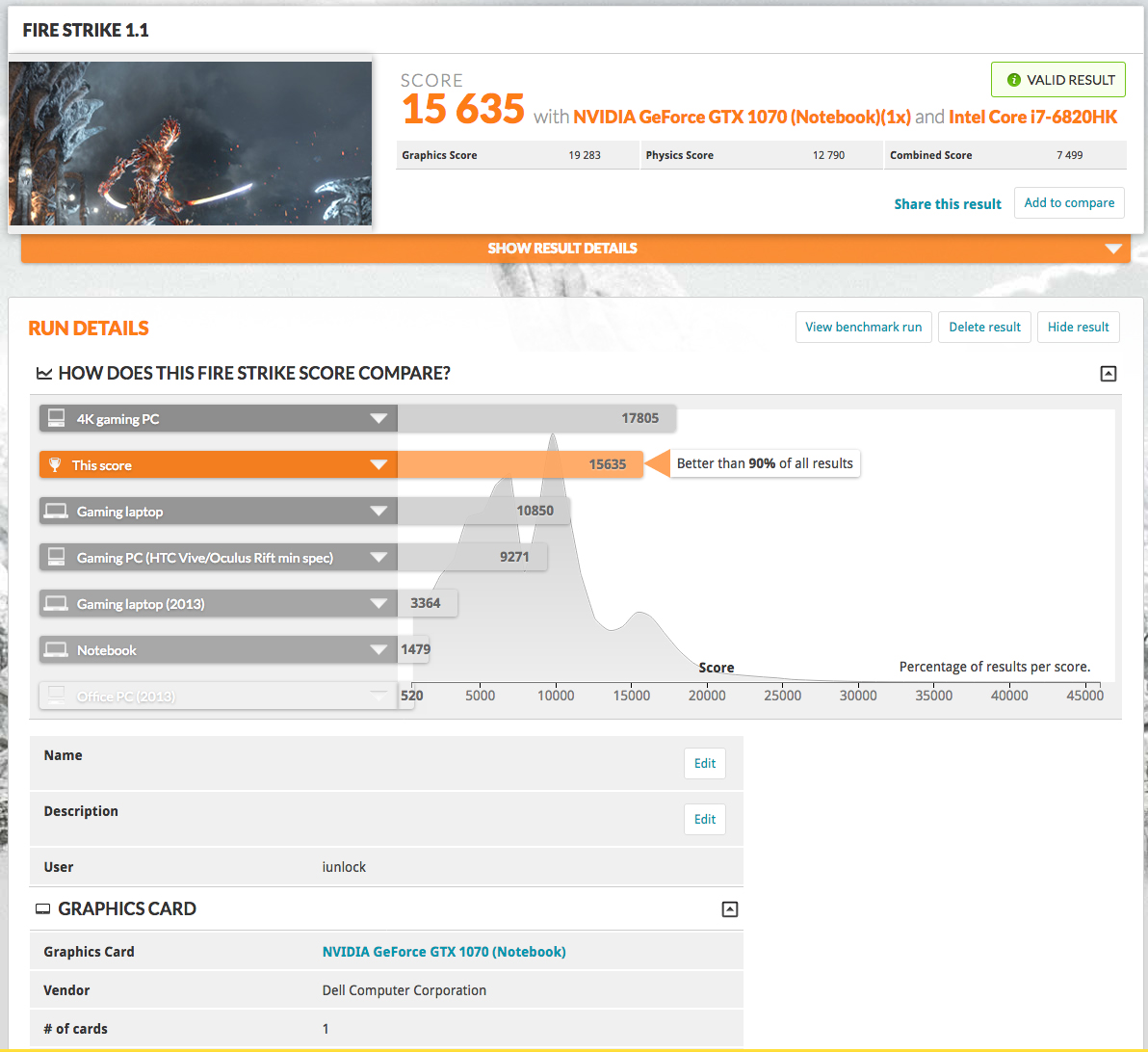Open NVIDIA GeForce GTX 1070 (Notebook) graphics card link
Screen dimensions: 1148x1052
point(444,952)
